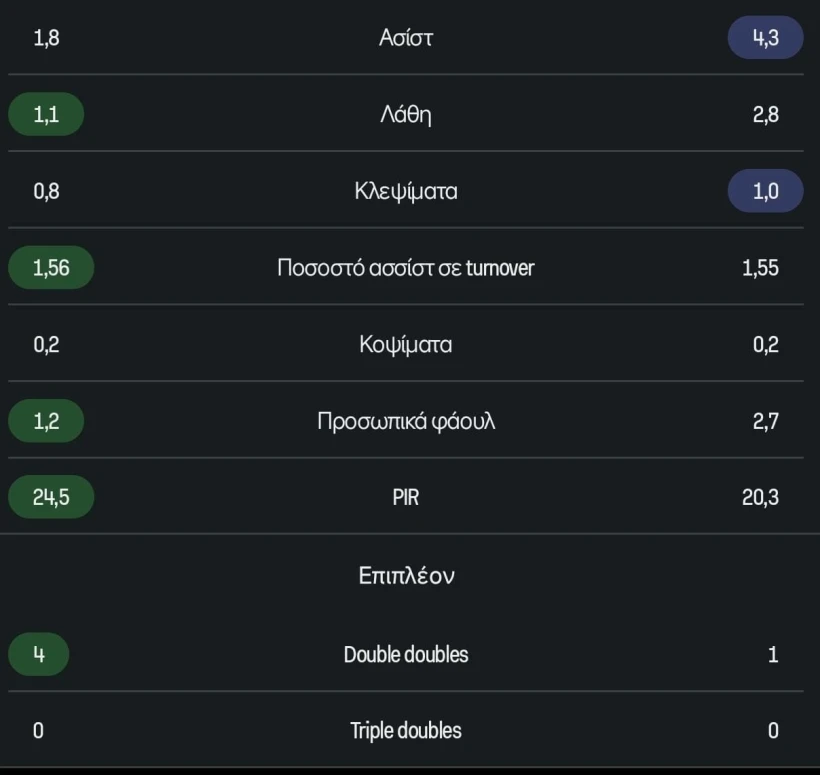820x775 pixels.
Task: Click the green 1,56 turnover ratio badge
Action: (50, 268)
